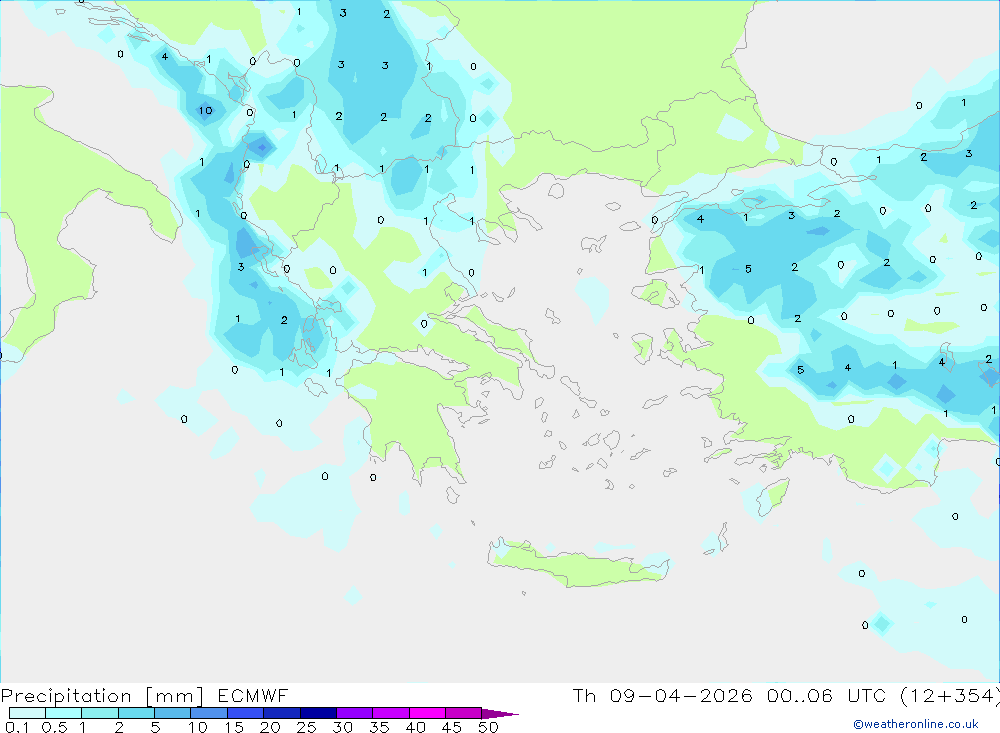Click the 25–30 mm dark blue swatch
The height and width of the screenshot is (733, 1000).
[x=318, y=713]
